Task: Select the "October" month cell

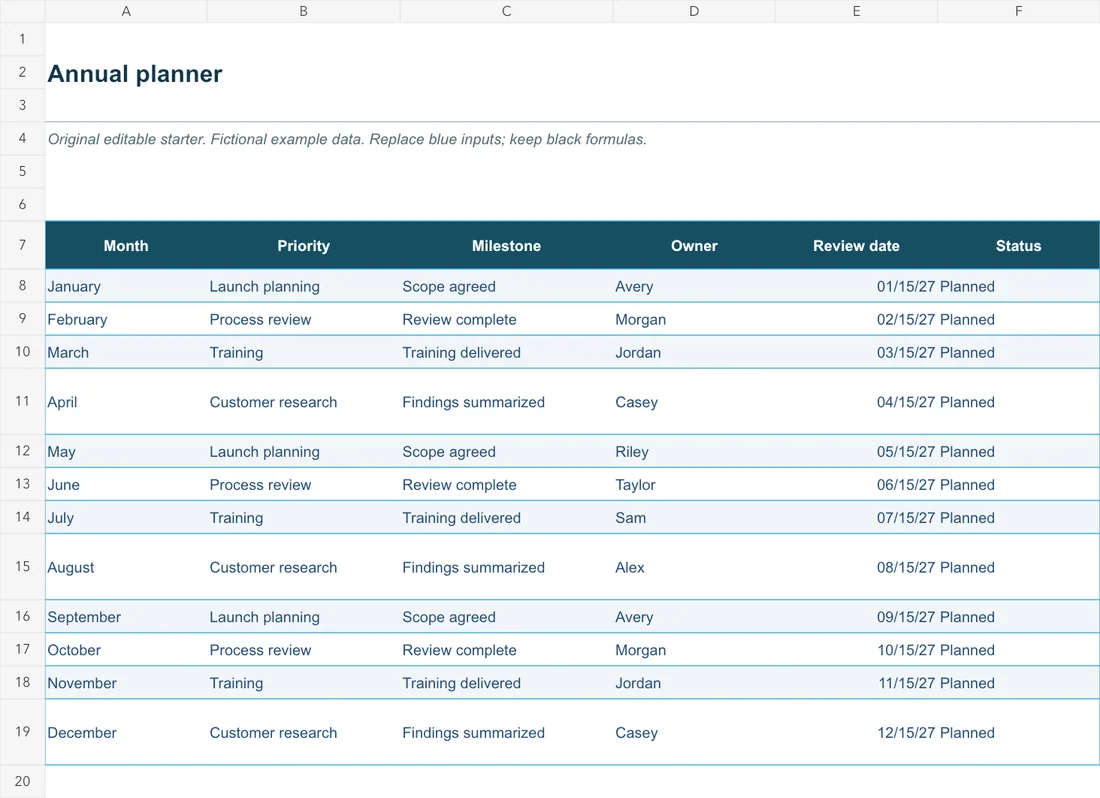Action: click(x=126, y=650)
